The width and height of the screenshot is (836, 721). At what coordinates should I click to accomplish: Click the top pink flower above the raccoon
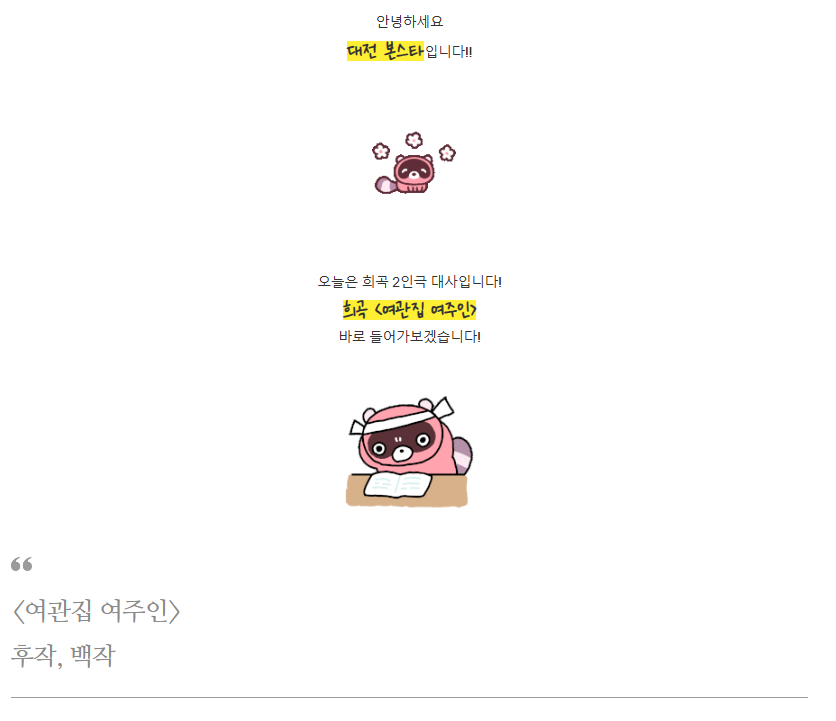(x=414, y=140)
